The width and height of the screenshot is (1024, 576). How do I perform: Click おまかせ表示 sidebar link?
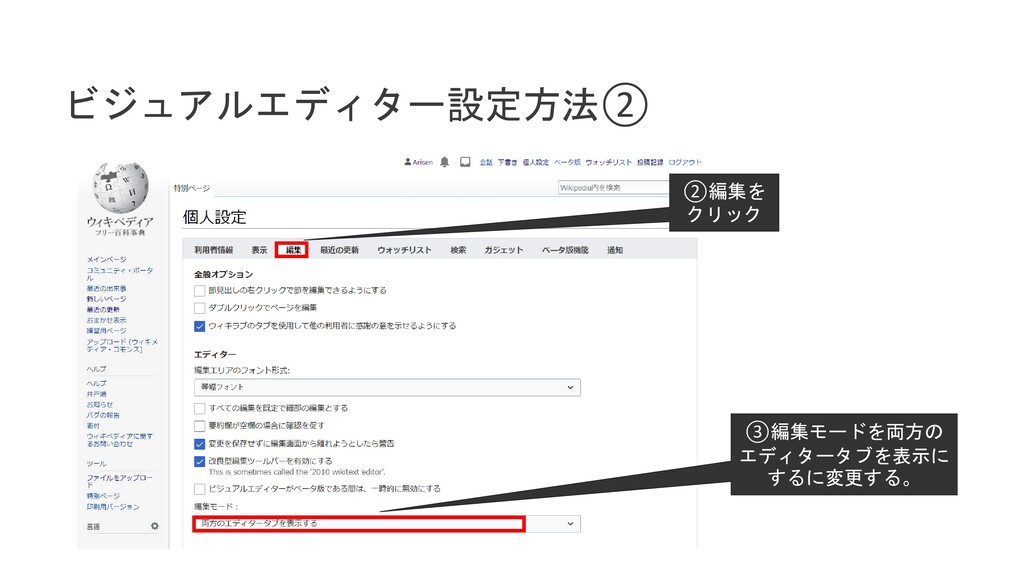tap(106, 320)
